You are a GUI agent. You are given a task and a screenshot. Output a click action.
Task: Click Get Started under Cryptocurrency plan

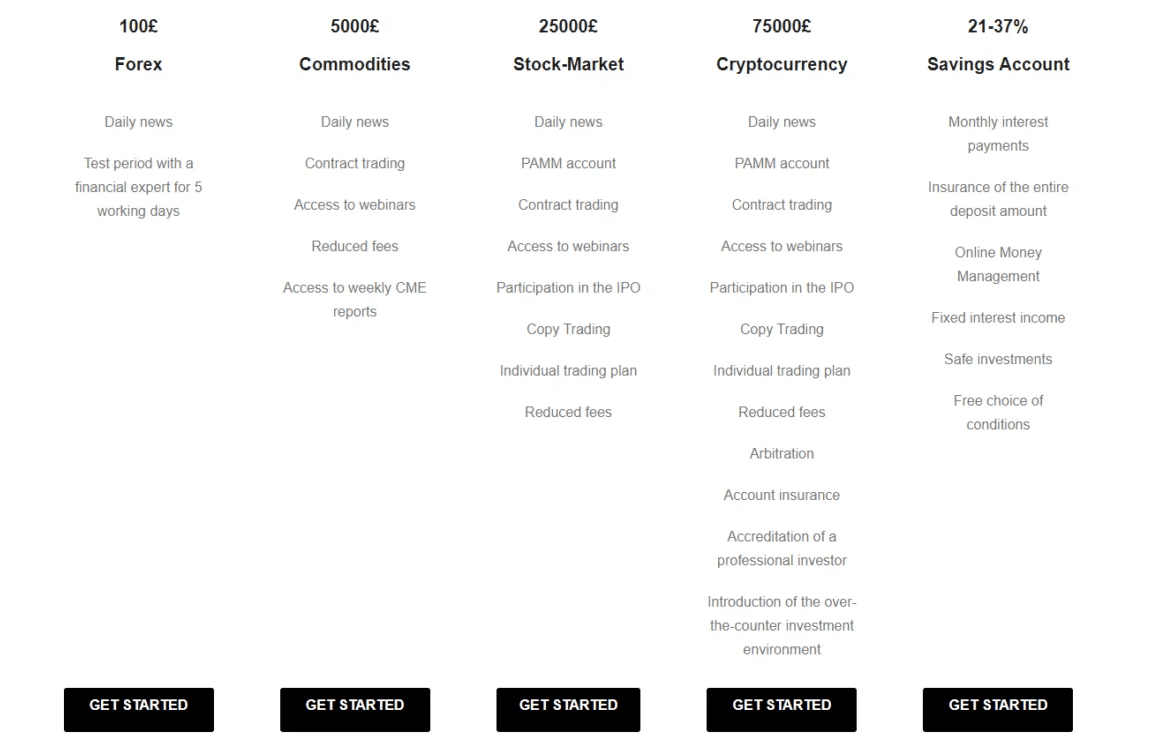782,709
